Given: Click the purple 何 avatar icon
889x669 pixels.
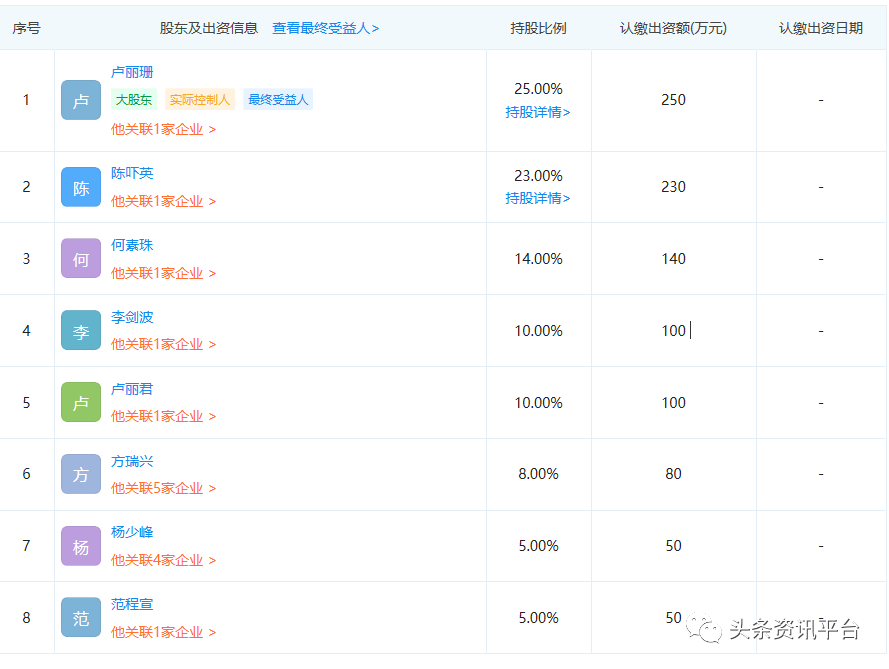Looking at the screenshot, I should pos(81,259).
